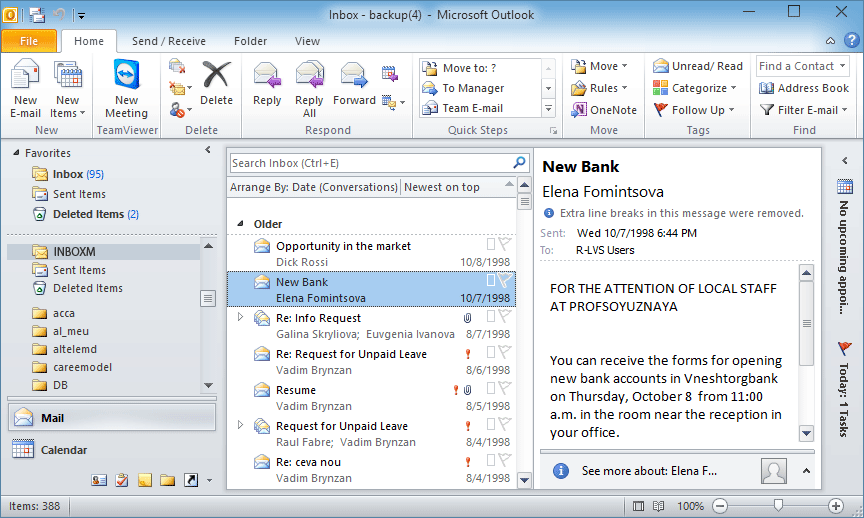Open Microsoft Outlook Help
The width and height of the screenshot is (864, 518).
click(x=851, y=40)
